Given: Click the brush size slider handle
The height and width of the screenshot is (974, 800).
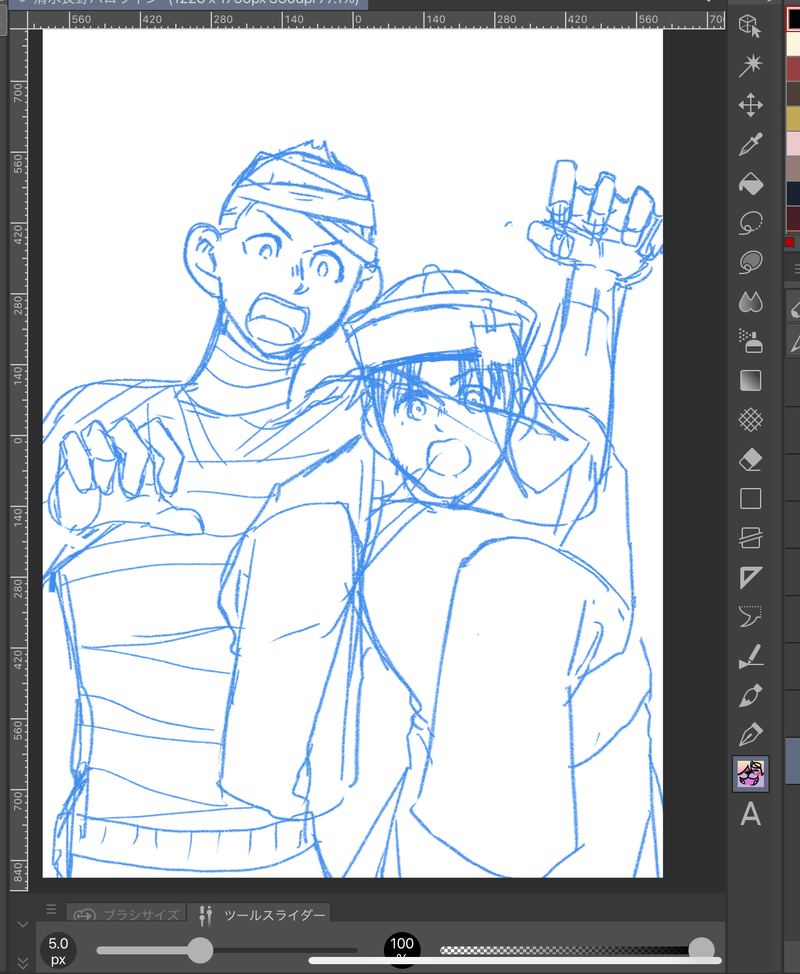Looking at the screenshot, I should (x=200, y=950).
